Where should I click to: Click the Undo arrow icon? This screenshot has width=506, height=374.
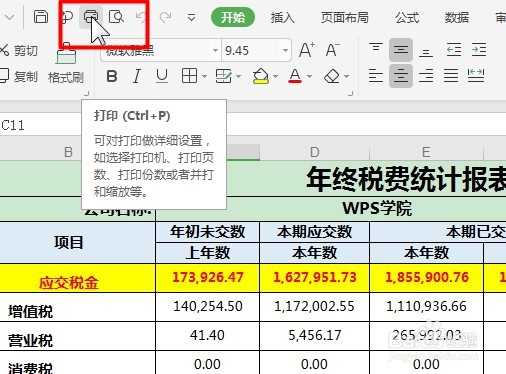click(141, 17)
